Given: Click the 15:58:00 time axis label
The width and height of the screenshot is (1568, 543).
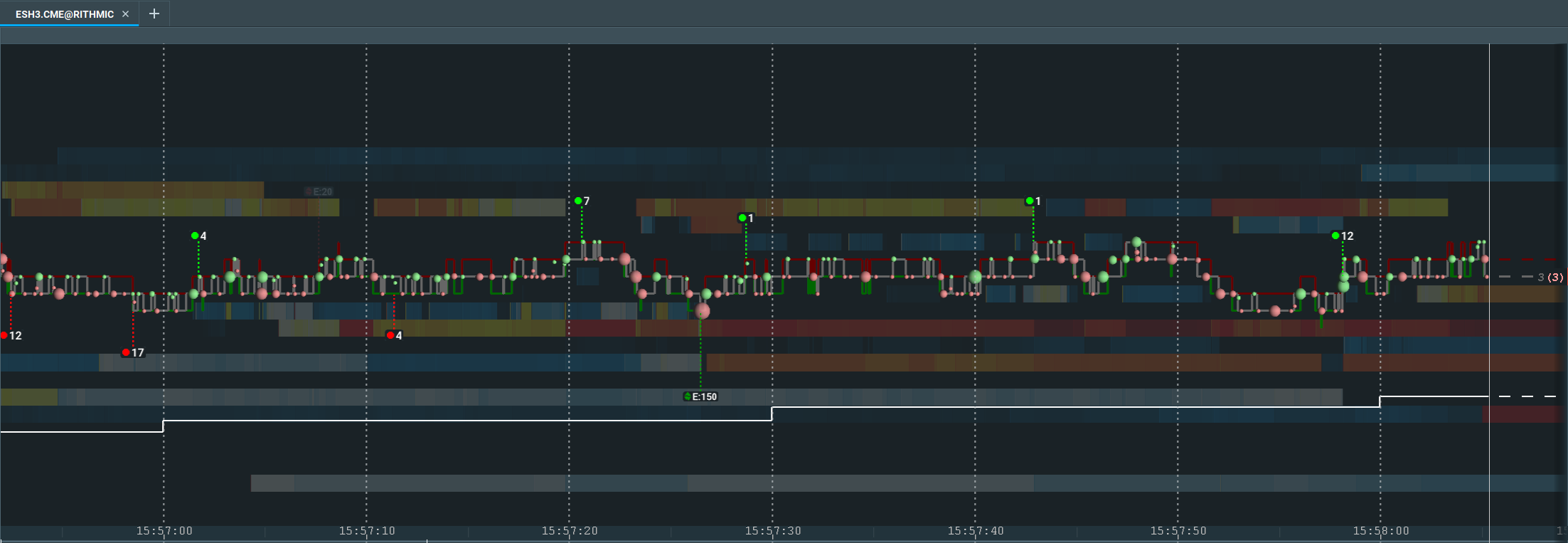Looking at the screenshot, I should pos(1381,531).
